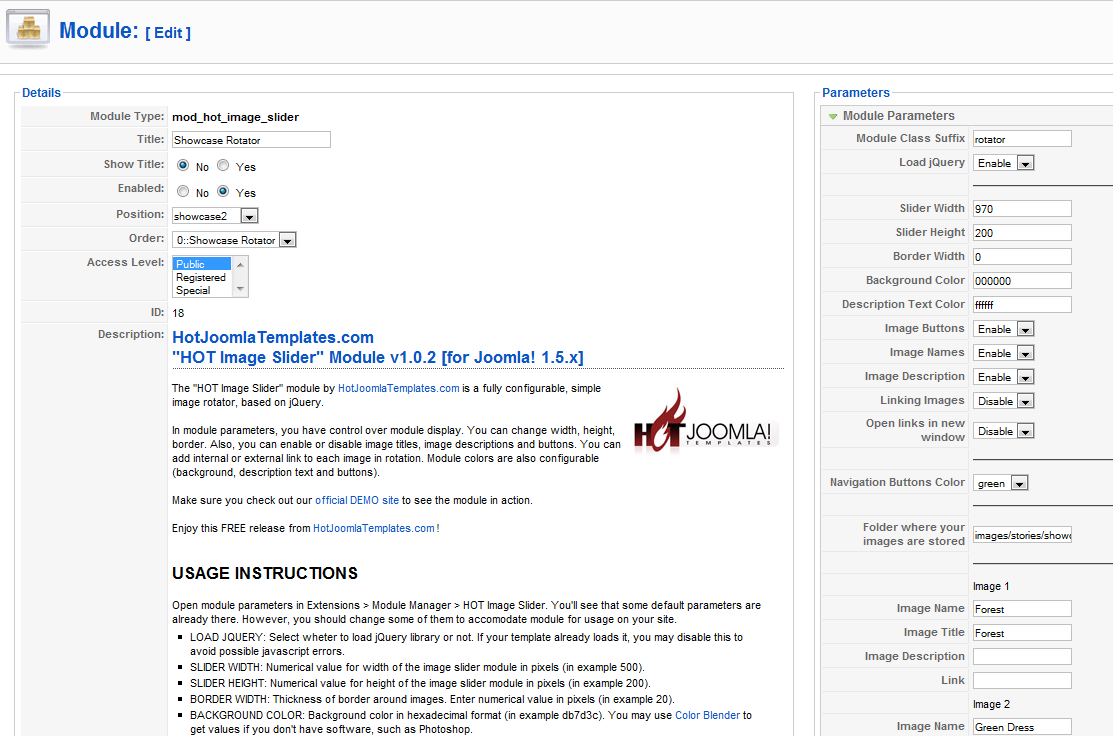Select Yes for Enabled
Image resolution: width=1113 pixels, height=736 pixels.
pyautogui.click(x=223, y=191)
